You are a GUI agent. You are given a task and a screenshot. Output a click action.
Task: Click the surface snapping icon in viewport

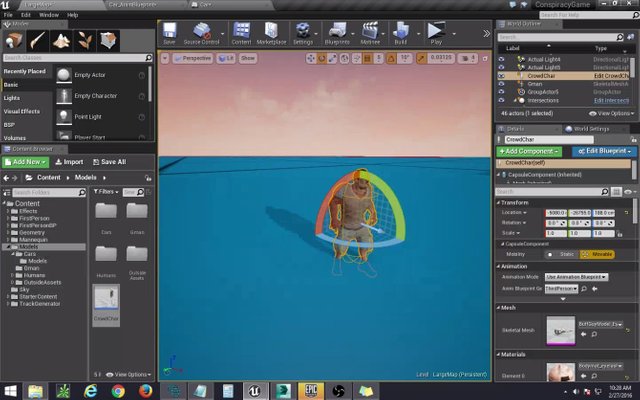click(x=357, y=59)
